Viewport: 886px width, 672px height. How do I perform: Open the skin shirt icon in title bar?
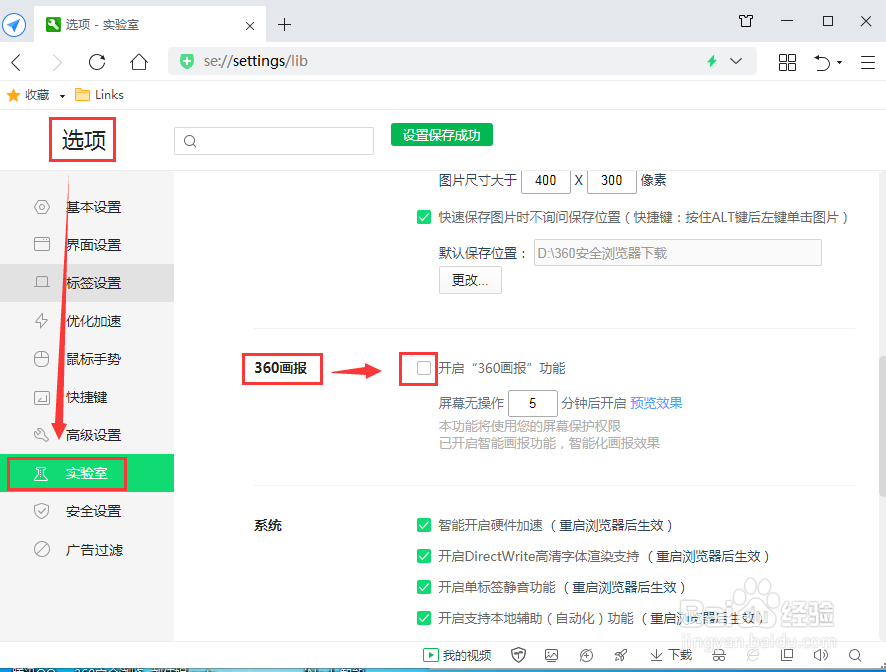746,21
